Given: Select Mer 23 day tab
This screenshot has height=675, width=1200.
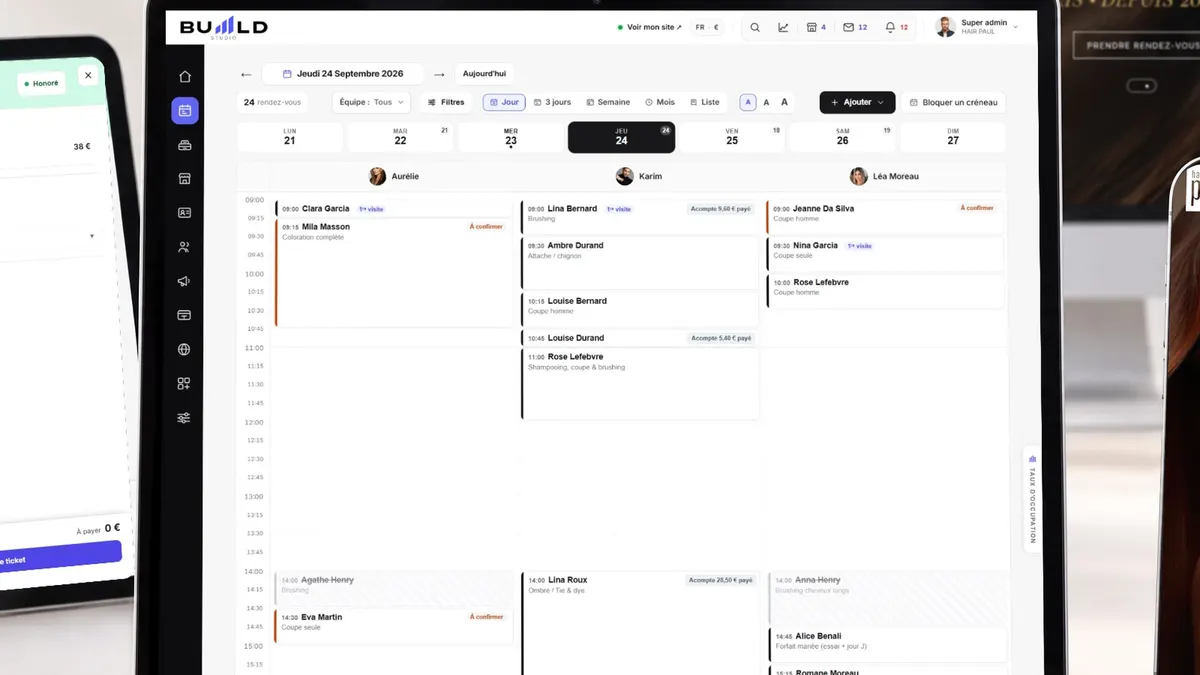Looking at the screenshot, I should (511, 137).
